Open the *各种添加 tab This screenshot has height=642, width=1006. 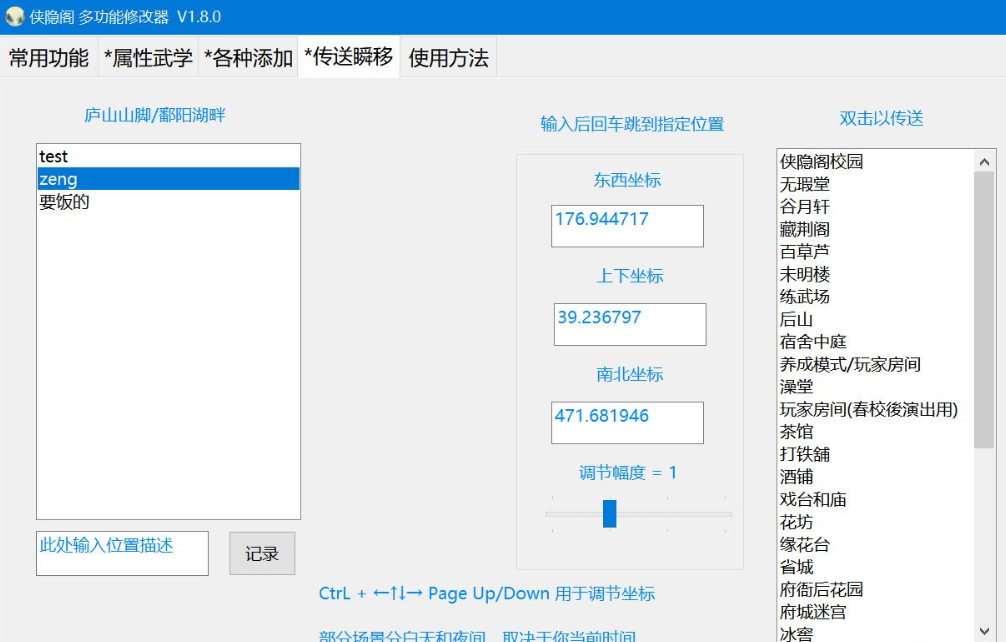pyautogui.click(x=248, y=58)
